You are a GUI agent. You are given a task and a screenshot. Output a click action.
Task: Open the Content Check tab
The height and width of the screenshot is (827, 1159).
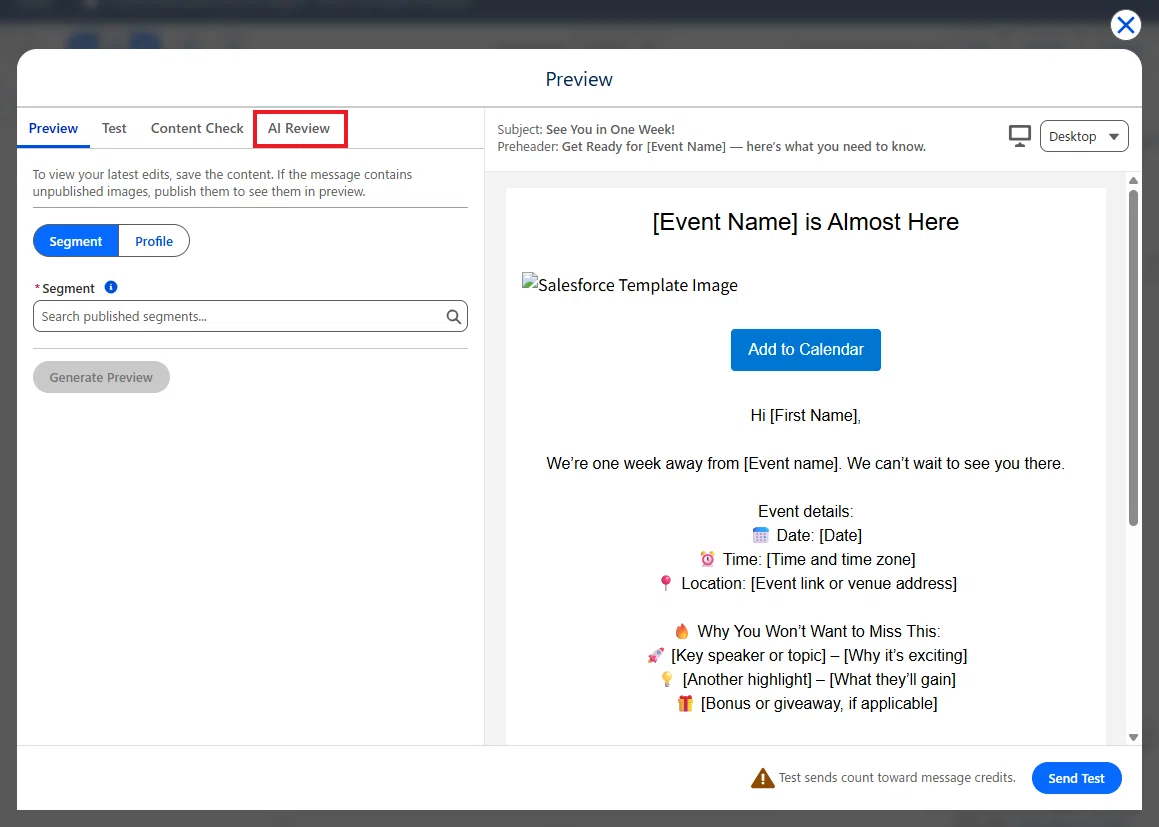[197, 128]
